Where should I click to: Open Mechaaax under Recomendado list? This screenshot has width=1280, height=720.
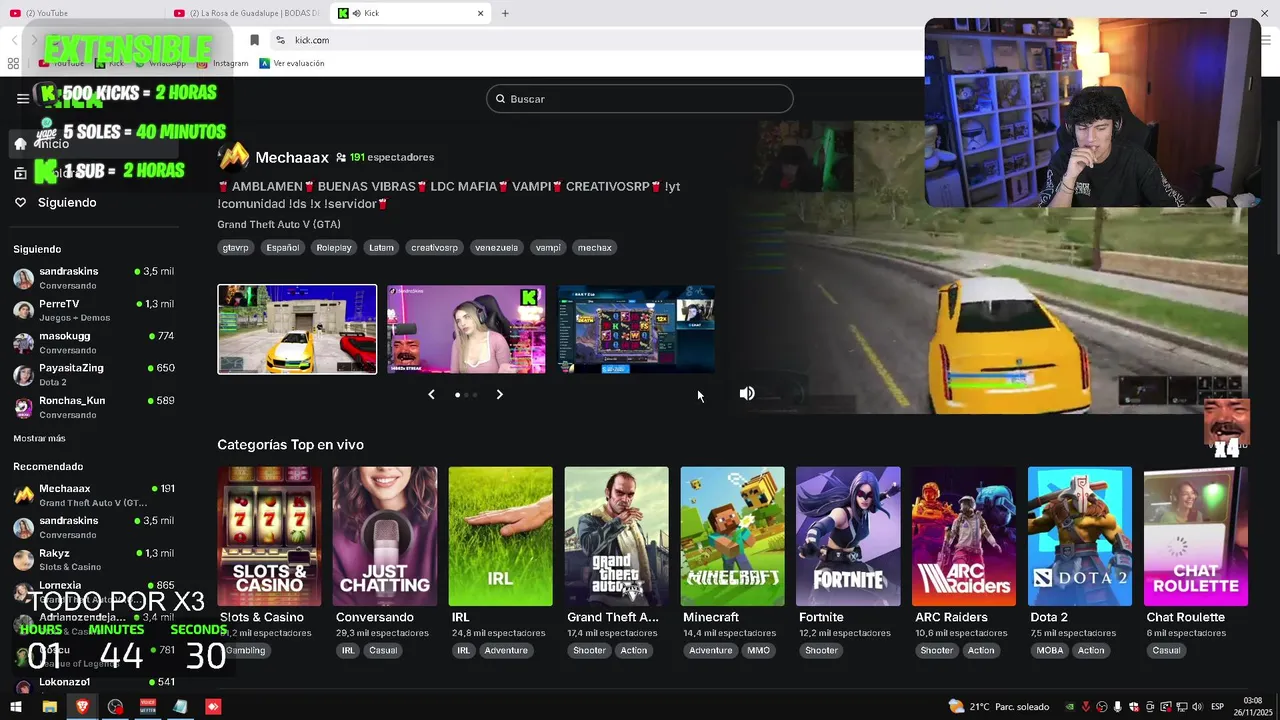93,495
